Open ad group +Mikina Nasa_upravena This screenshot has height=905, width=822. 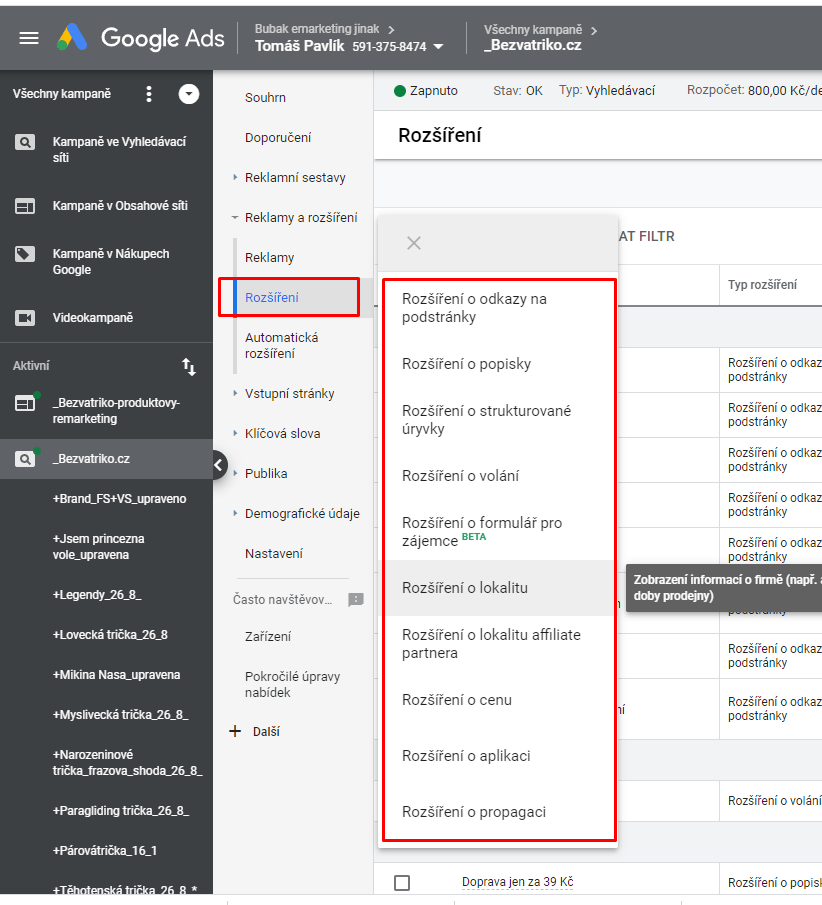(117, 675)
